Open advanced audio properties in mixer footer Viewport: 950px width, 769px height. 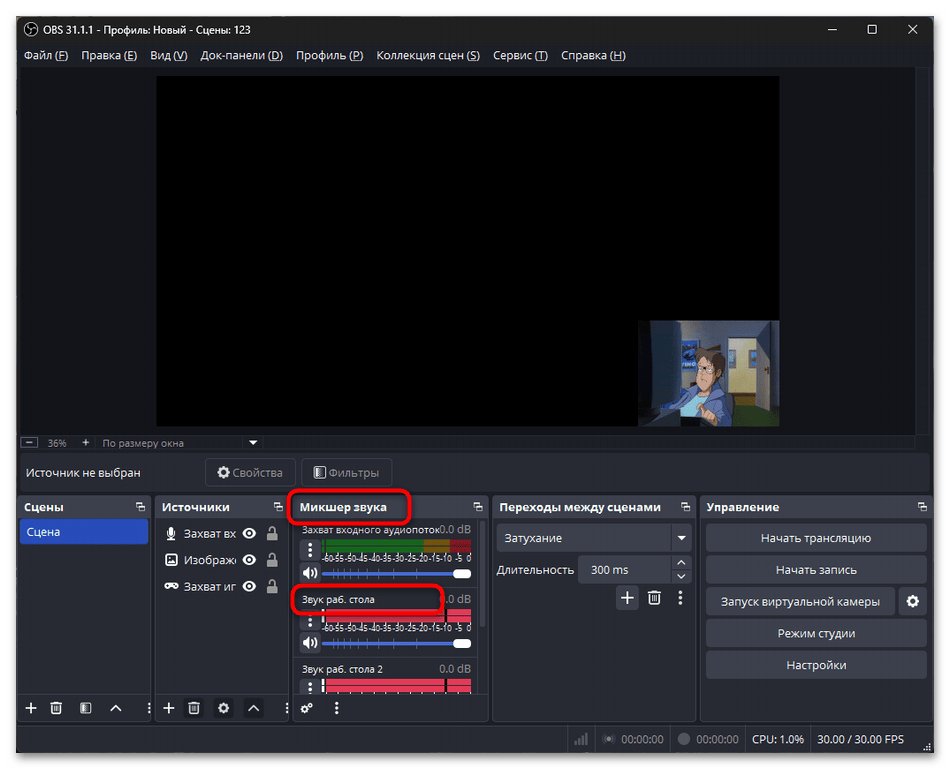pos(307,708)
